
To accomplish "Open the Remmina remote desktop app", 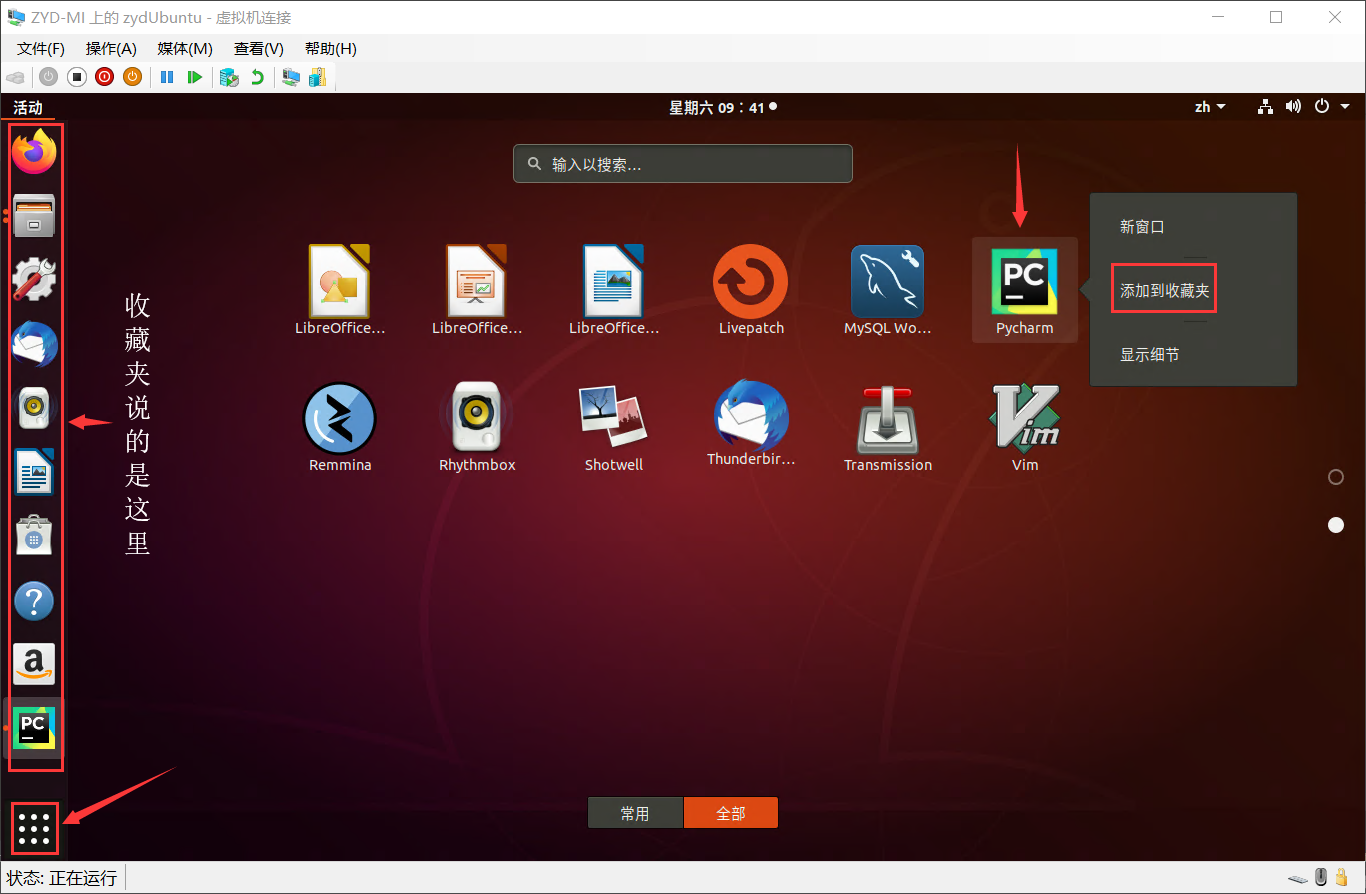I will (x=340, y=427).
